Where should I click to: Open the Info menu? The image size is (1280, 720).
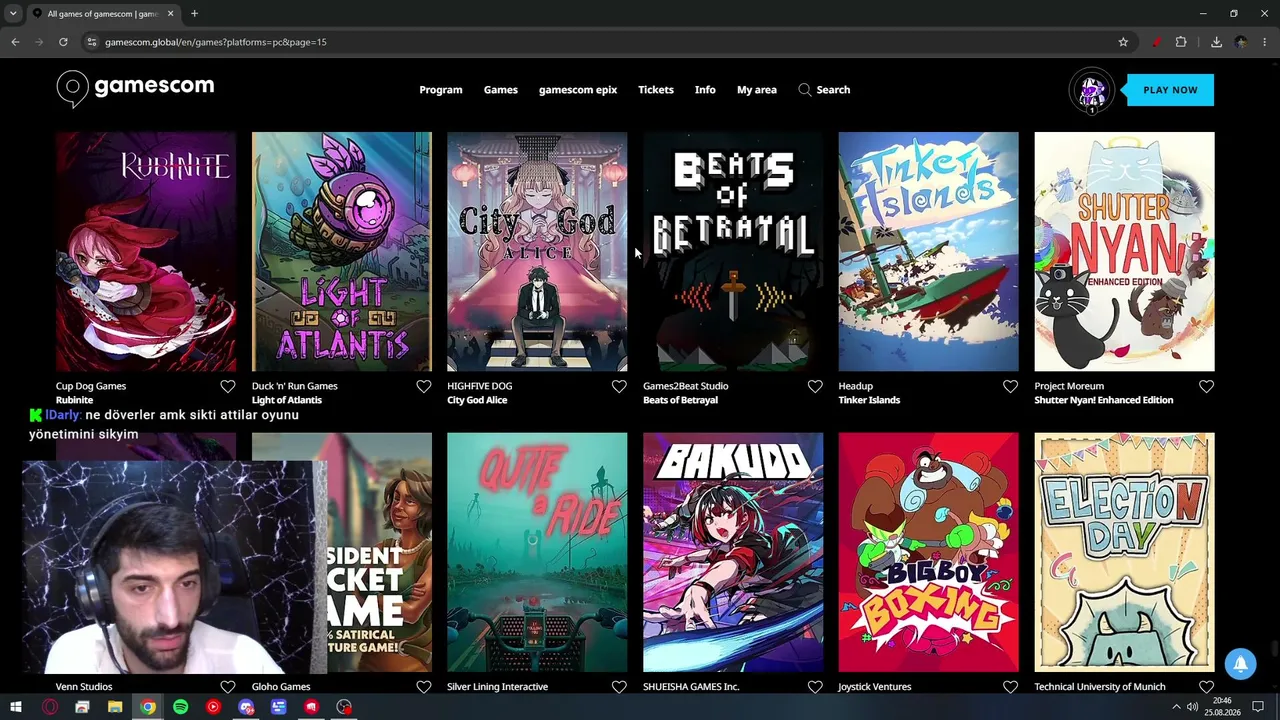(705, 90)
